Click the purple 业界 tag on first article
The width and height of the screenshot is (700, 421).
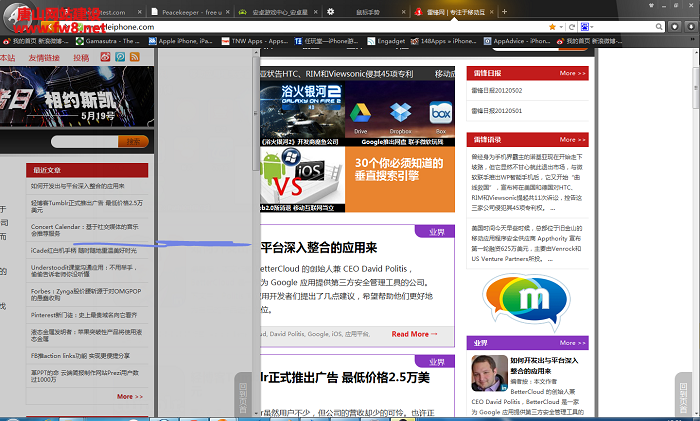pyautogui.click(x=435, y=232)
